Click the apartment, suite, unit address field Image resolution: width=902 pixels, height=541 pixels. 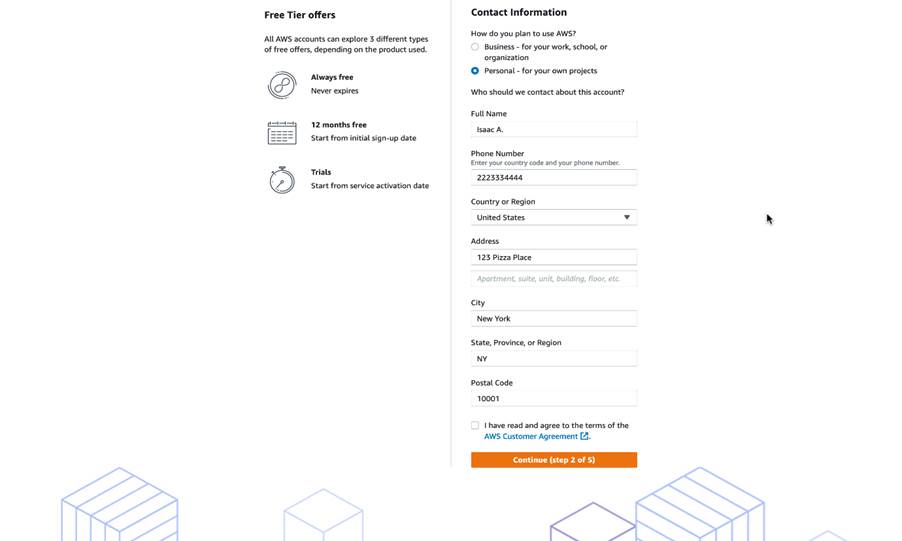tap(553, 279)
